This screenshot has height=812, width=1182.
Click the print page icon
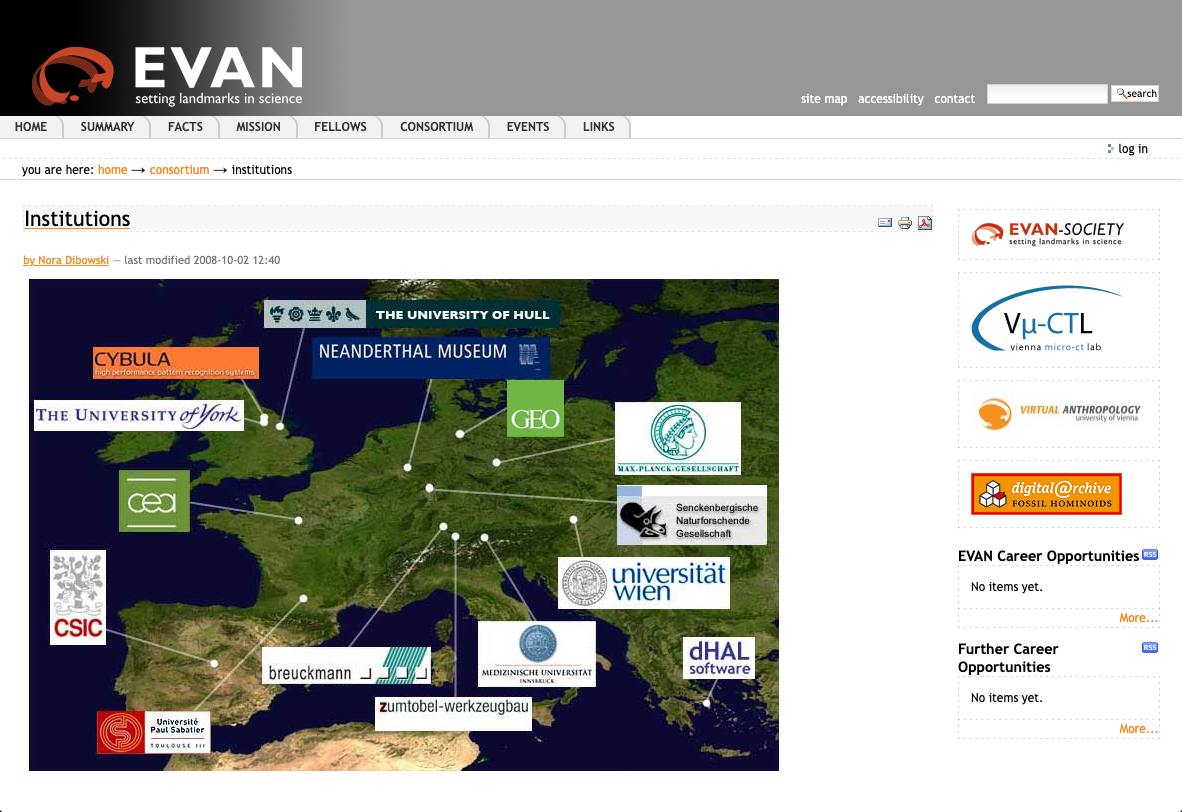click(905, 223)
